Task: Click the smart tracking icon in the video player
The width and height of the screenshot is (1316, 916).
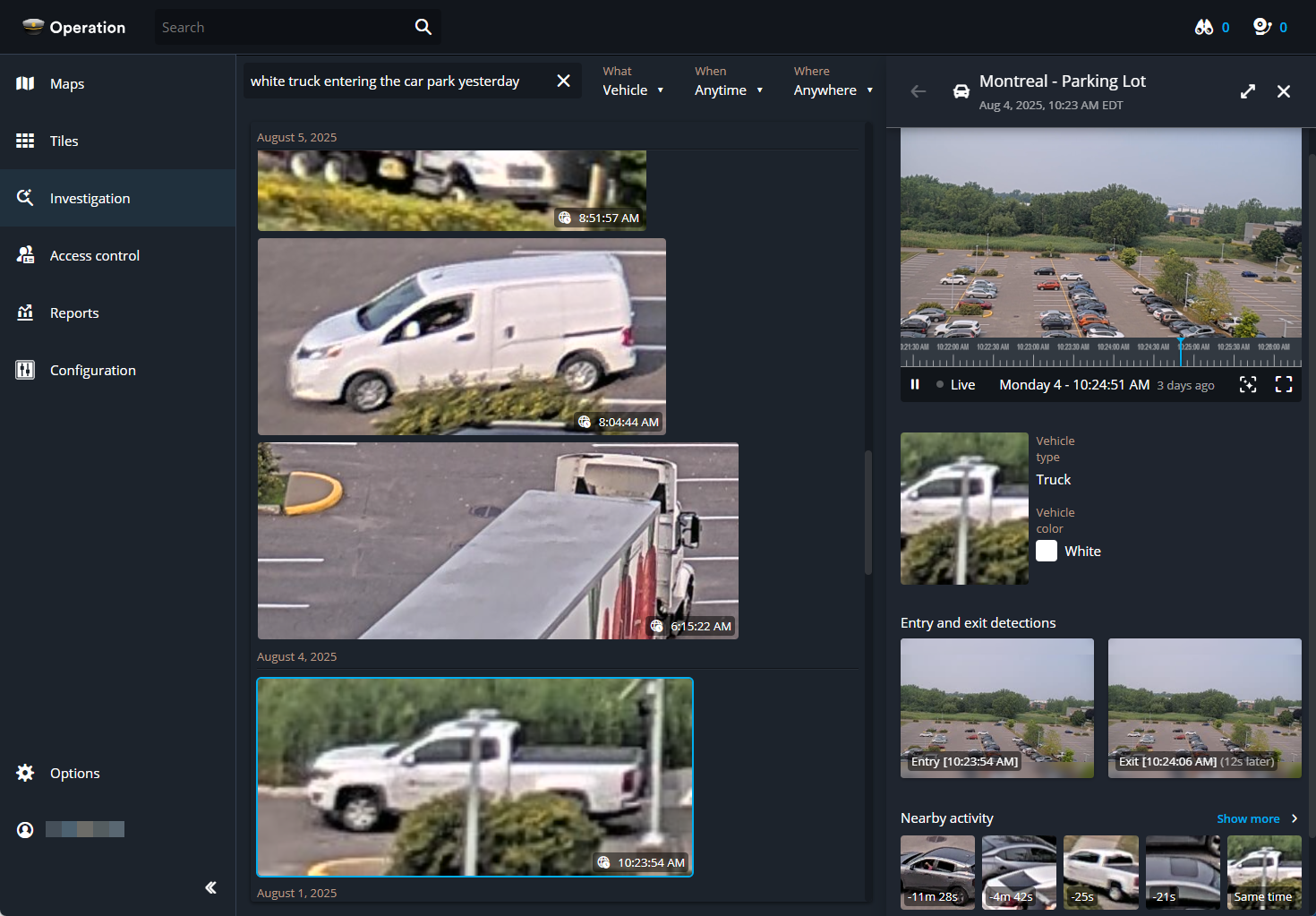Action: coord(1248,384)
